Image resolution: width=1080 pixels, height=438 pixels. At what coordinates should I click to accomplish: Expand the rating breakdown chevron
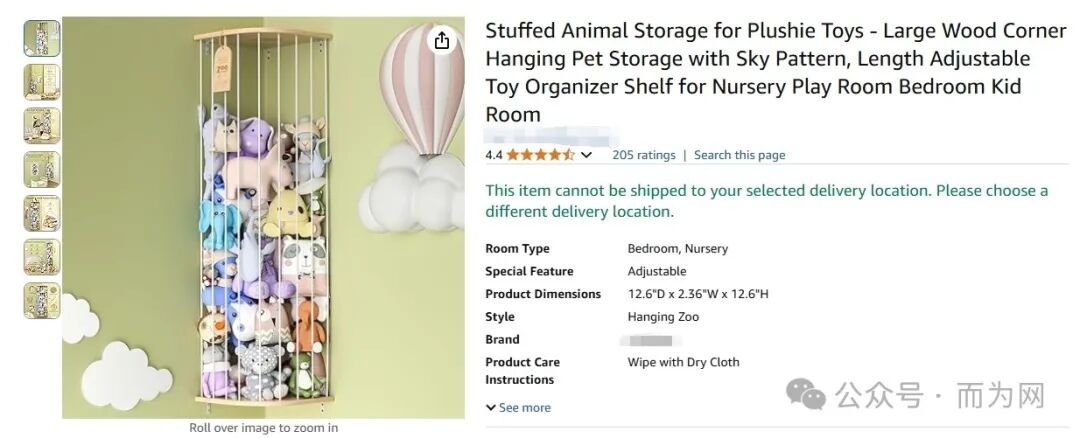(587, 155)
